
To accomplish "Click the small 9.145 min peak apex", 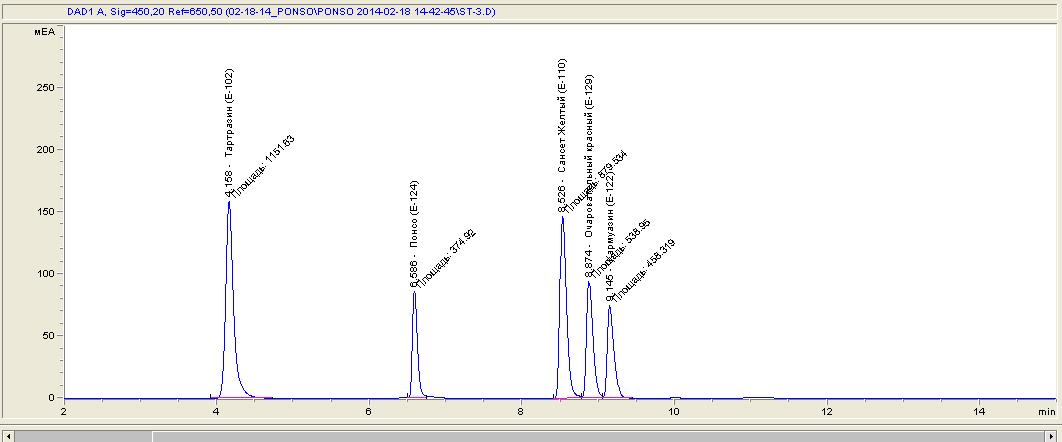I will (609, 307).
